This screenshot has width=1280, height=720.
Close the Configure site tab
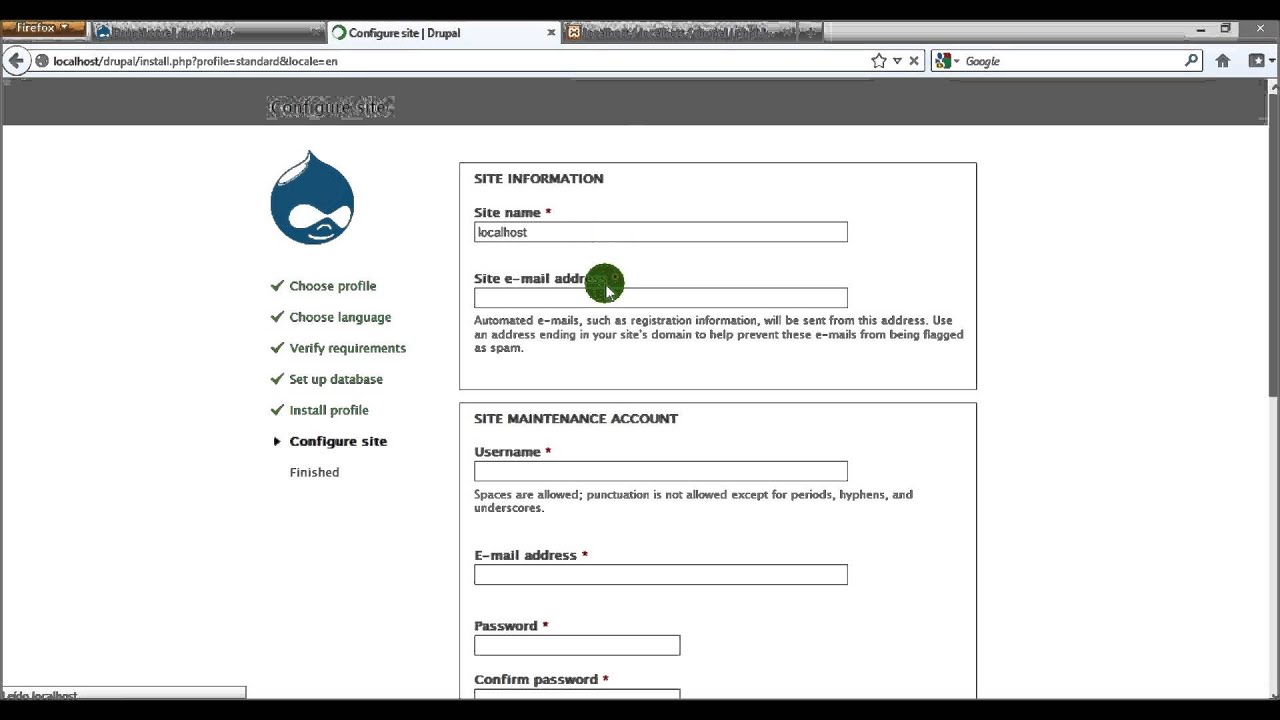[551, 33]
